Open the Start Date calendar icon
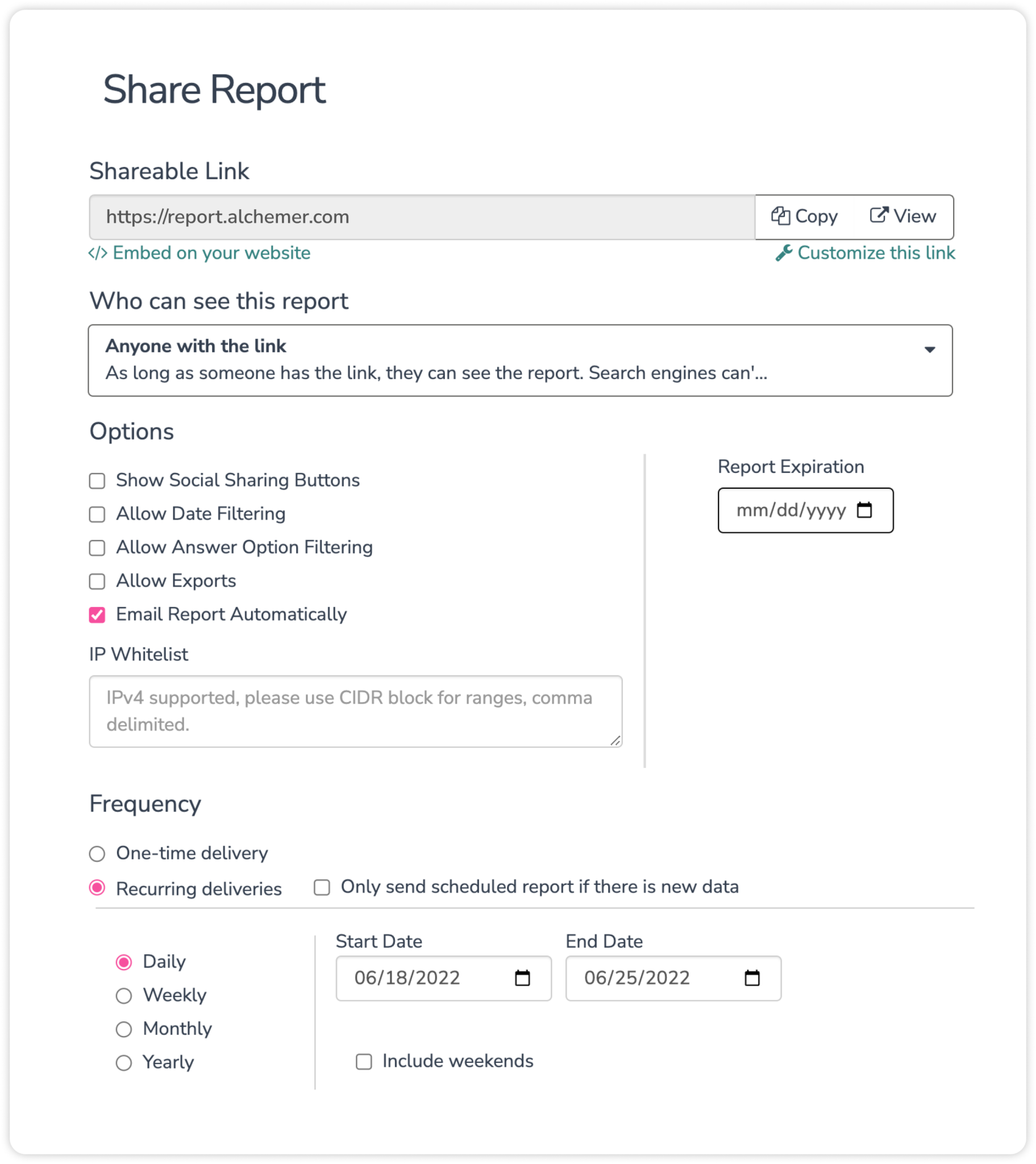The height and width of the screenshot is (1164, 1036). click(x=522, y=978)
